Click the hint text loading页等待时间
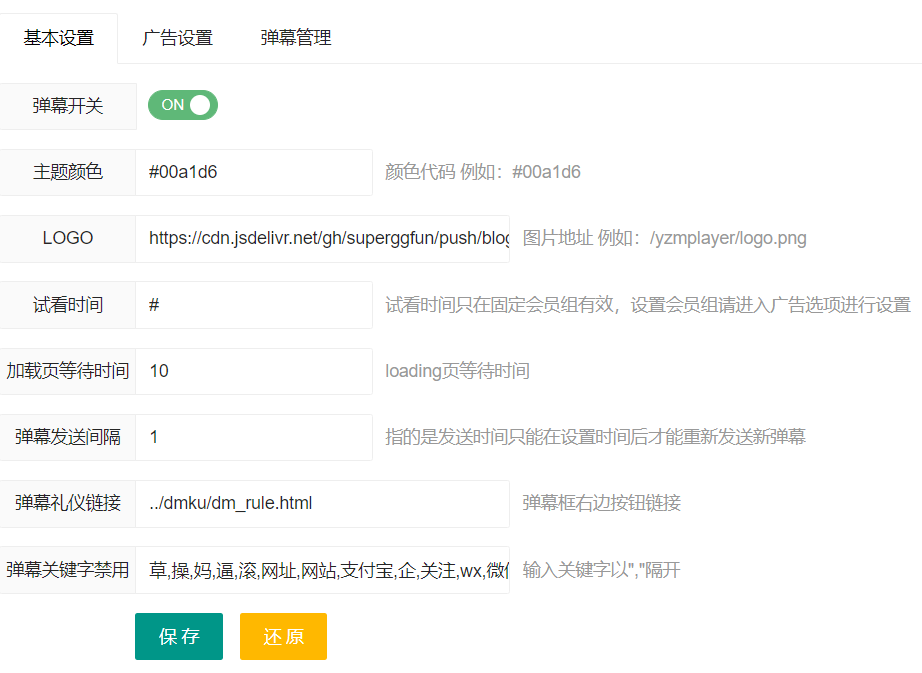This screenshot has height=673, width=922. point(457,371)
